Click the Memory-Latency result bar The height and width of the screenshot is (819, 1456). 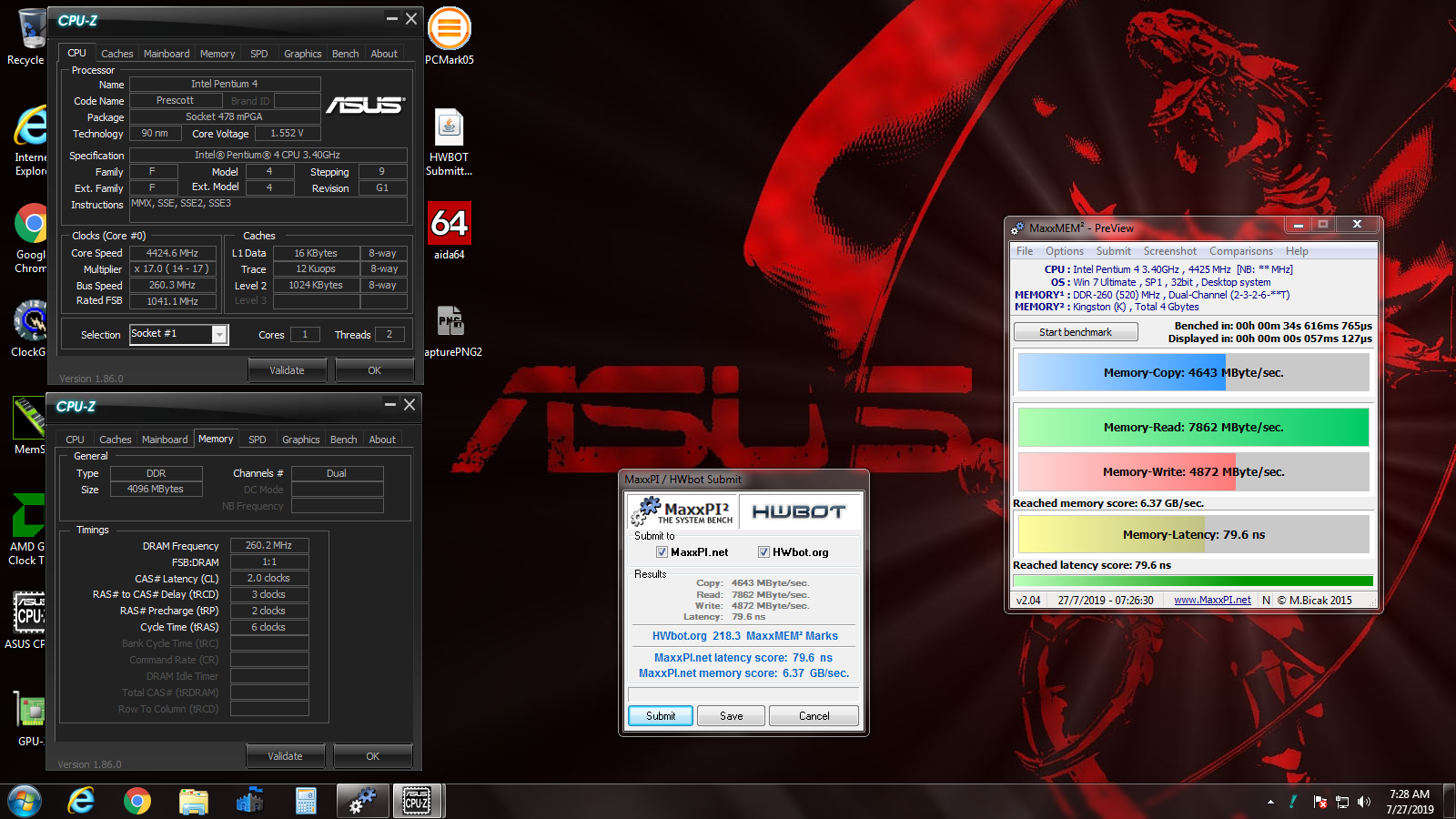coord(1193,534)
